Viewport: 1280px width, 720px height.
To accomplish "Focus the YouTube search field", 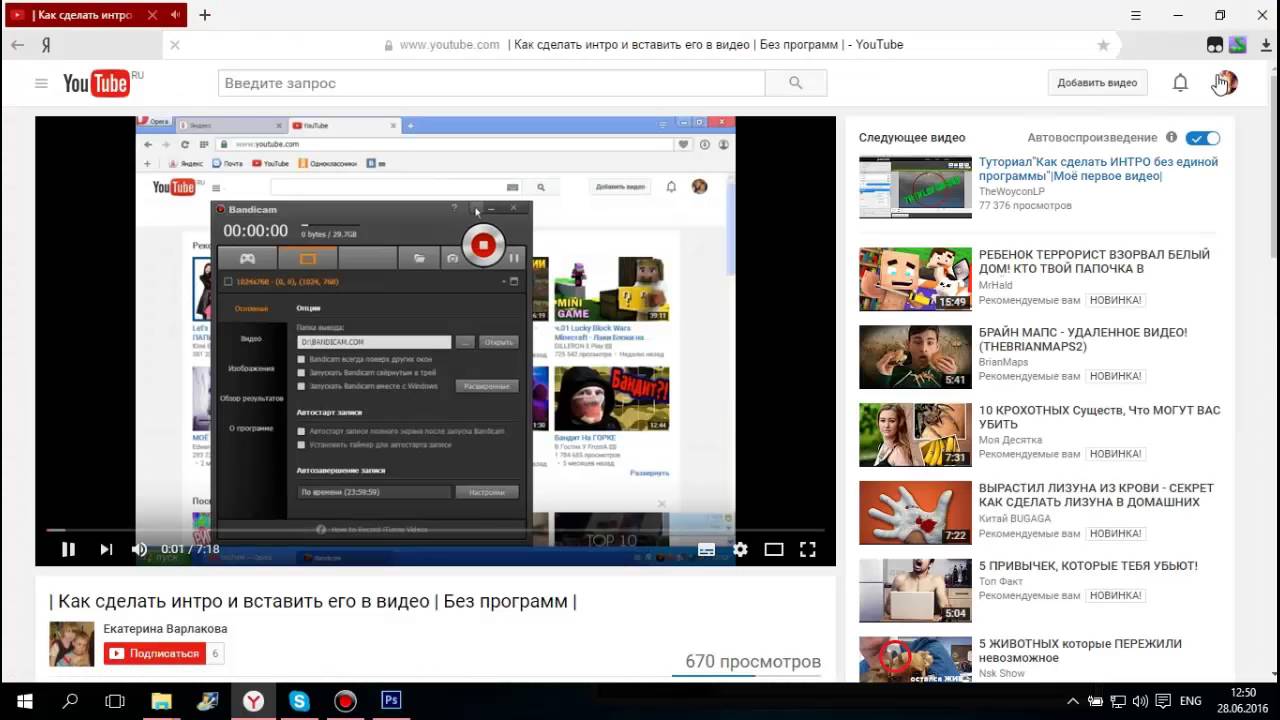I will pos(492,83).
